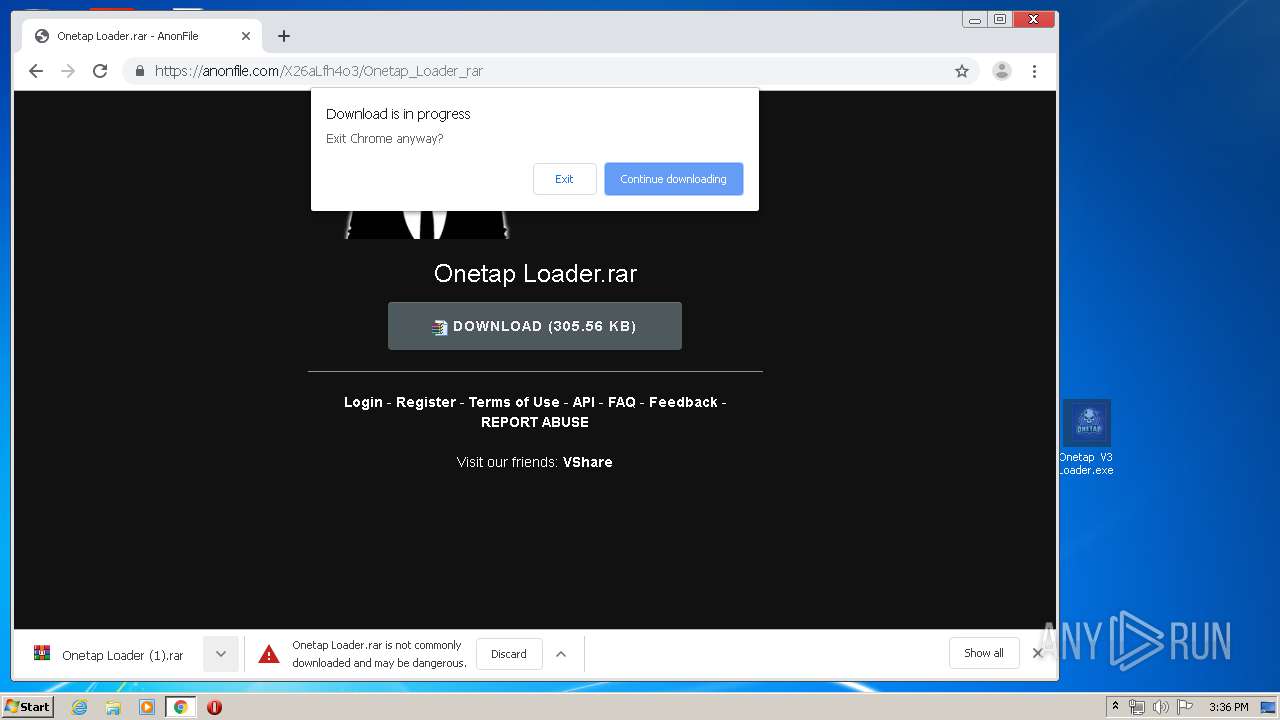The width and height of the screenshot is (1280, 720).
Task: Open the API link
Action: click(584, 402)
